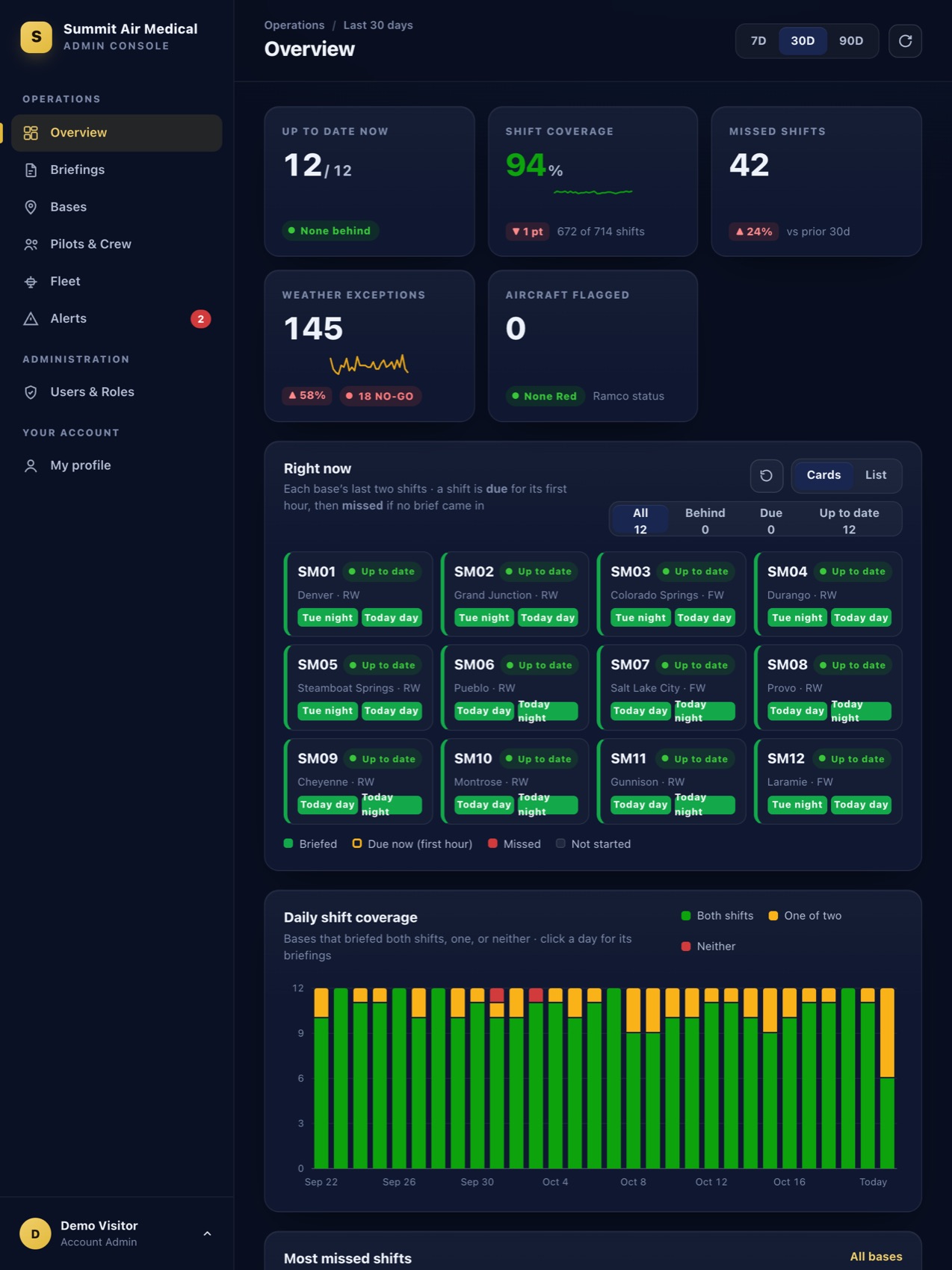Screen dimensions: 952x1270
Task: Switch time range to 90D
Action: (x=851, y=41)
